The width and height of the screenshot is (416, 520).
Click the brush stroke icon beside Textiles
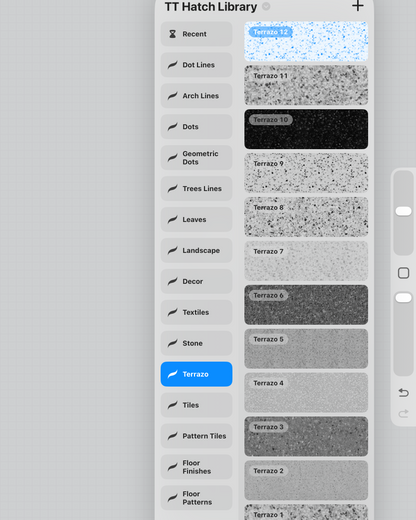(x=172, y=312)
